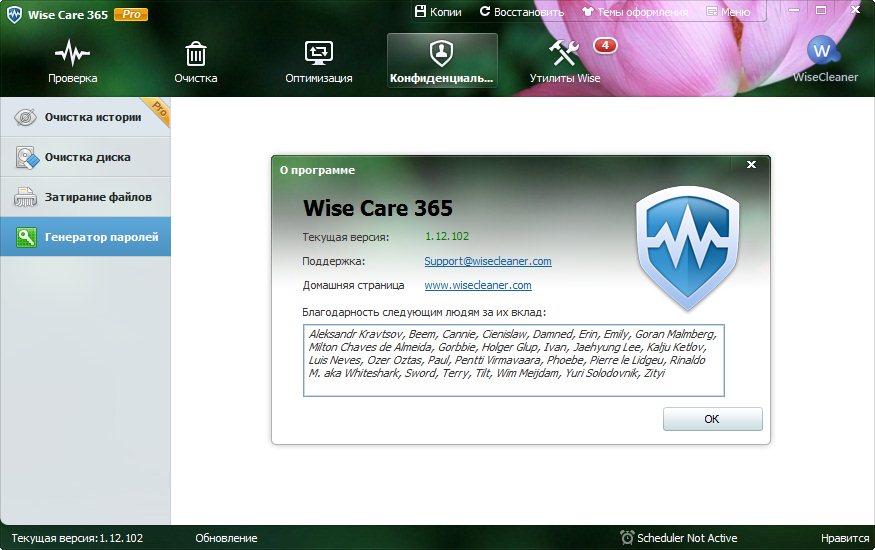Switch to the Оптимизация section
The height and width of the screenshot is (550, 875).
tap(318, 61)
